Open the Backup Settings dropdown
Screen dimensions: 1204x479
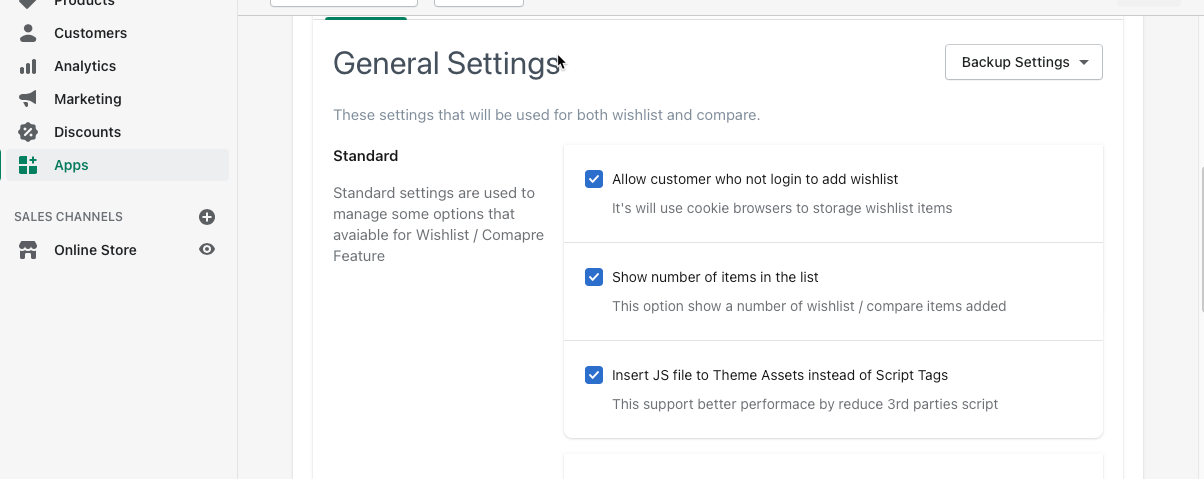(1015, 62)
